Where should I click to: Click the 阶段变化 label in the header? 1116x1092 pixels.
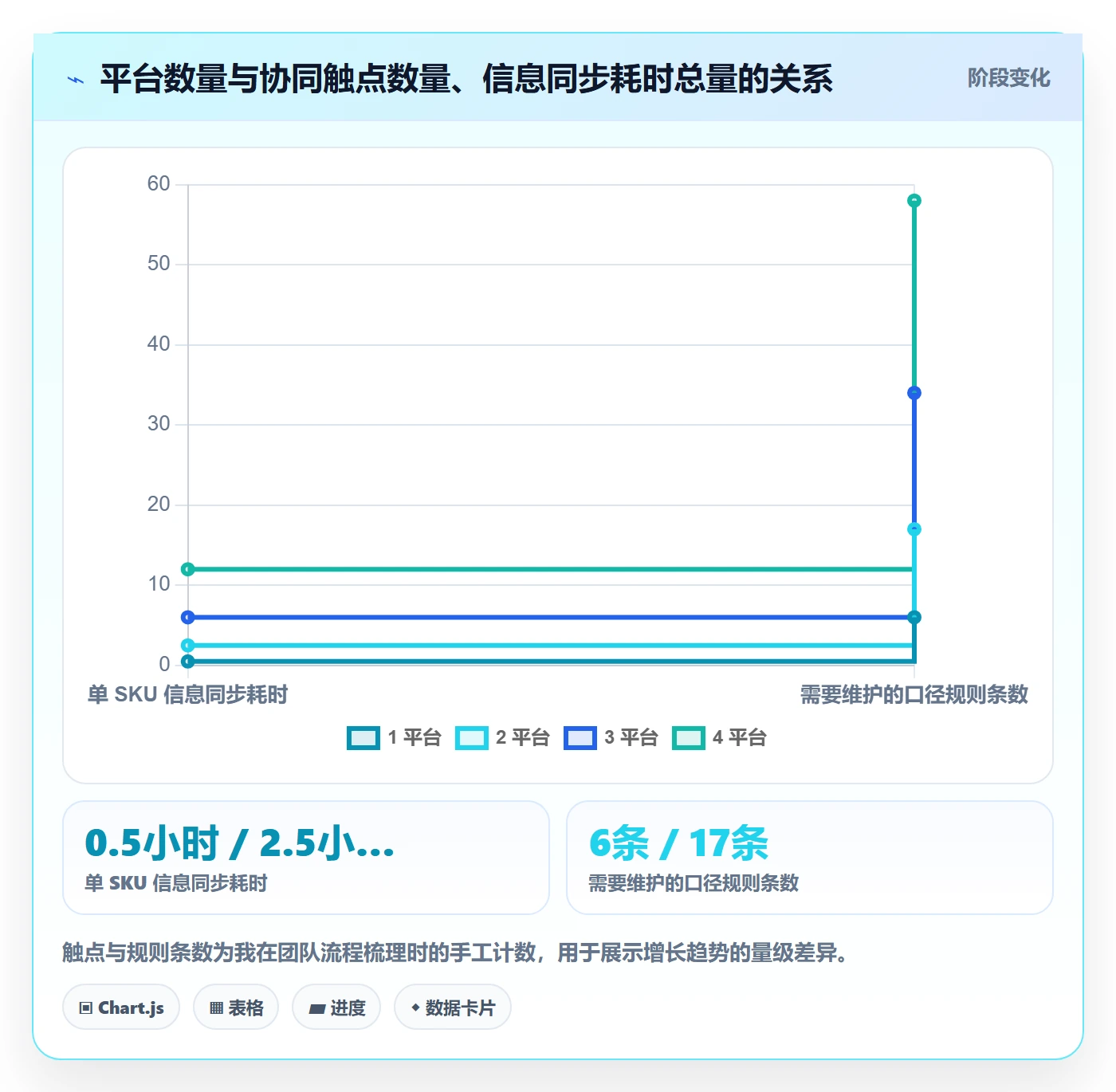point(1008,78)
